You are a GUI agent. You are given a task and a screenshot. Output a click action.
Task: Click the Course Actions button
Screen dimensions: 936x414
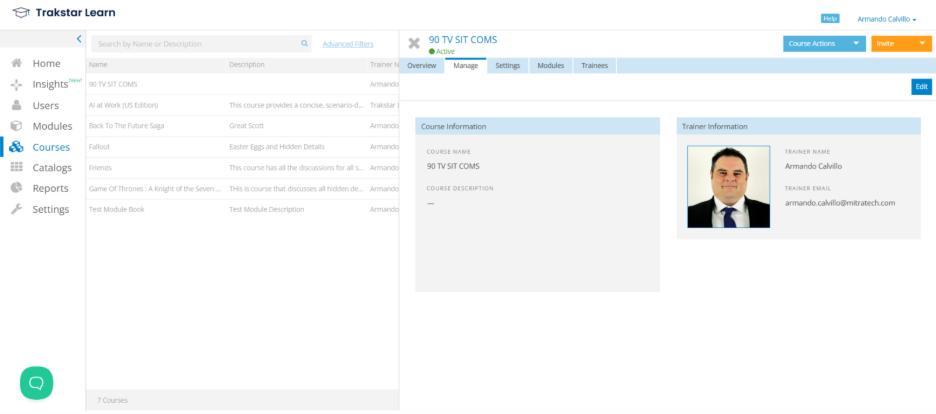(824, 44)
